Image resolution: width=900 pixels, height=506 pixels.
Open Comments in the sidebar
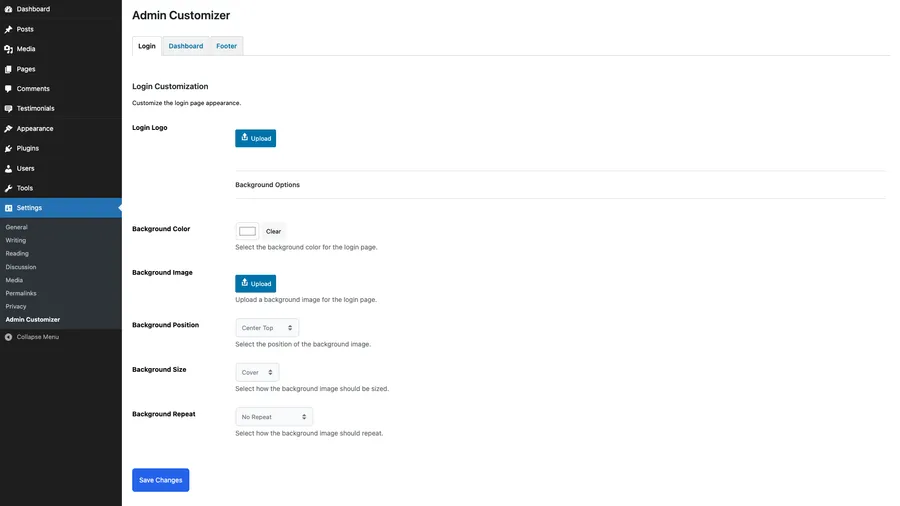click(61, 89)
